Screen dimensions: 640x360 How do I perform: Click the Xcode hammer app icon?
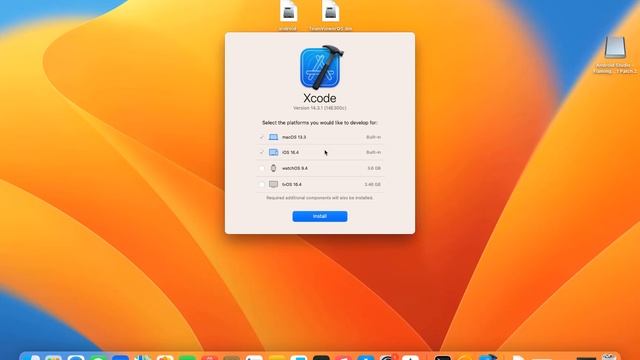(322, 67)
